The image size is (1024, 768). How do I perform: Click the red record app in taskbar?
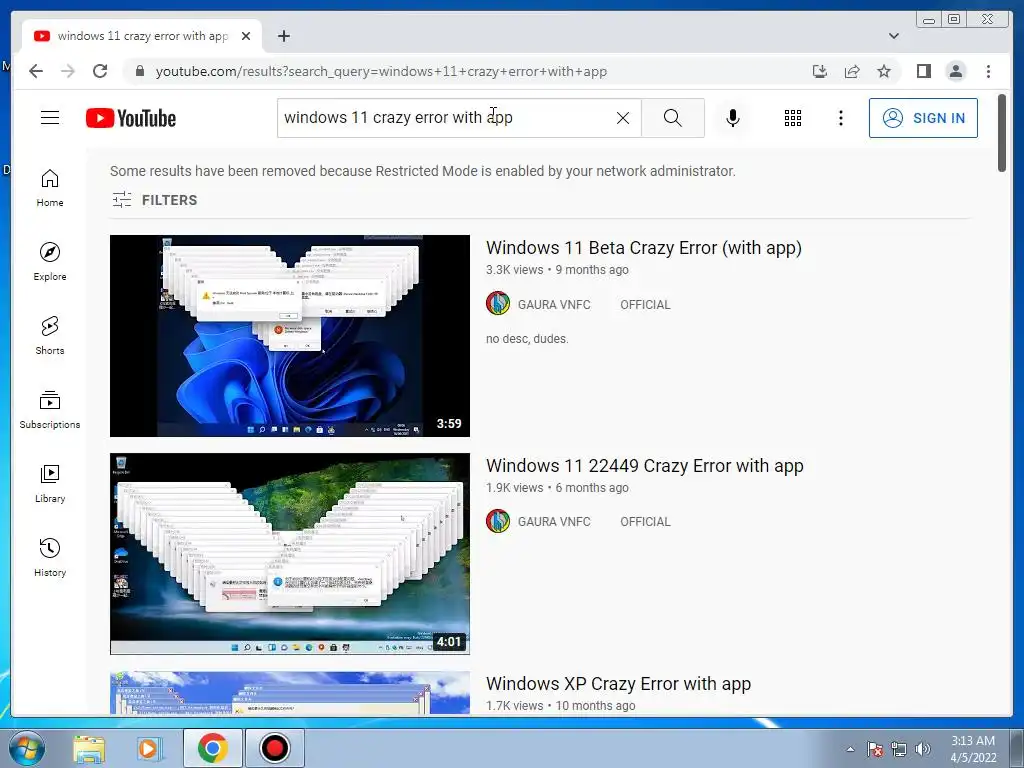click(274, 748)
